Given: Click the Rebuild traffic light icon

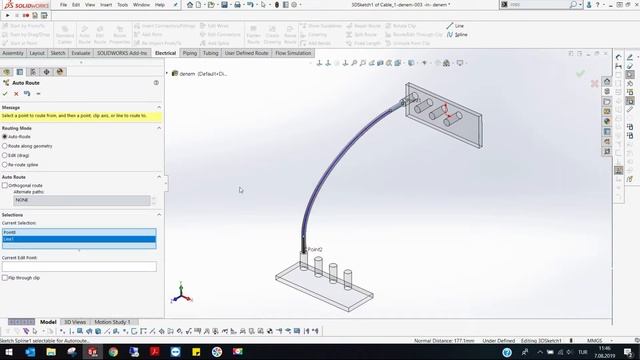Looking at the screenshot, I should click(x=277, y=5).
